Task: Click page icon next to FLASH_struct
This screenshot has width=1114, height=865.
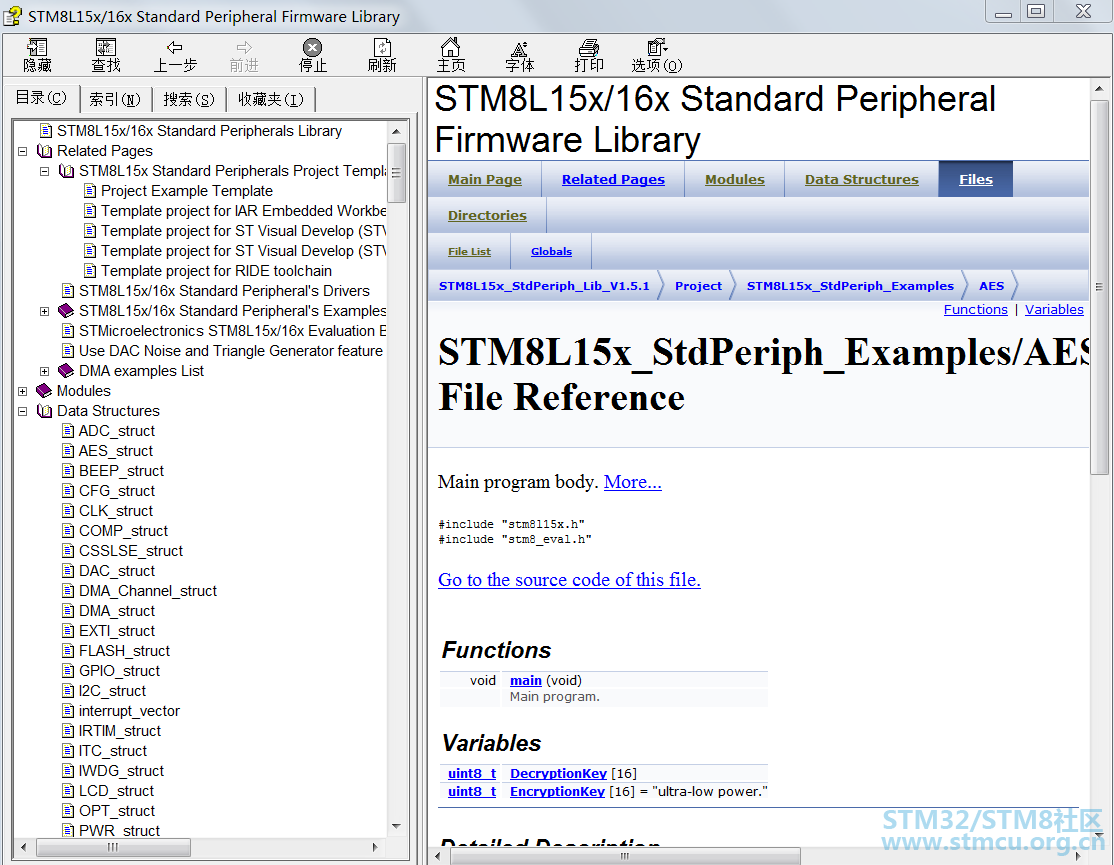Action: tap(67, 651)
